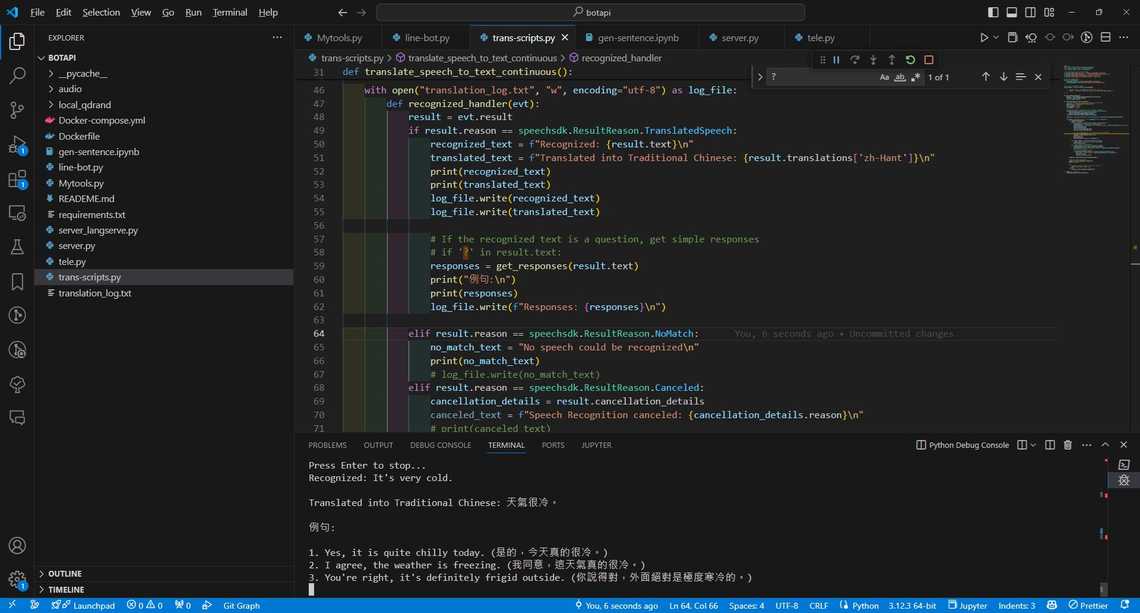
Task: Toggle Match Whole Word in find
Action: pyautogui.click(x=899, y=77)
